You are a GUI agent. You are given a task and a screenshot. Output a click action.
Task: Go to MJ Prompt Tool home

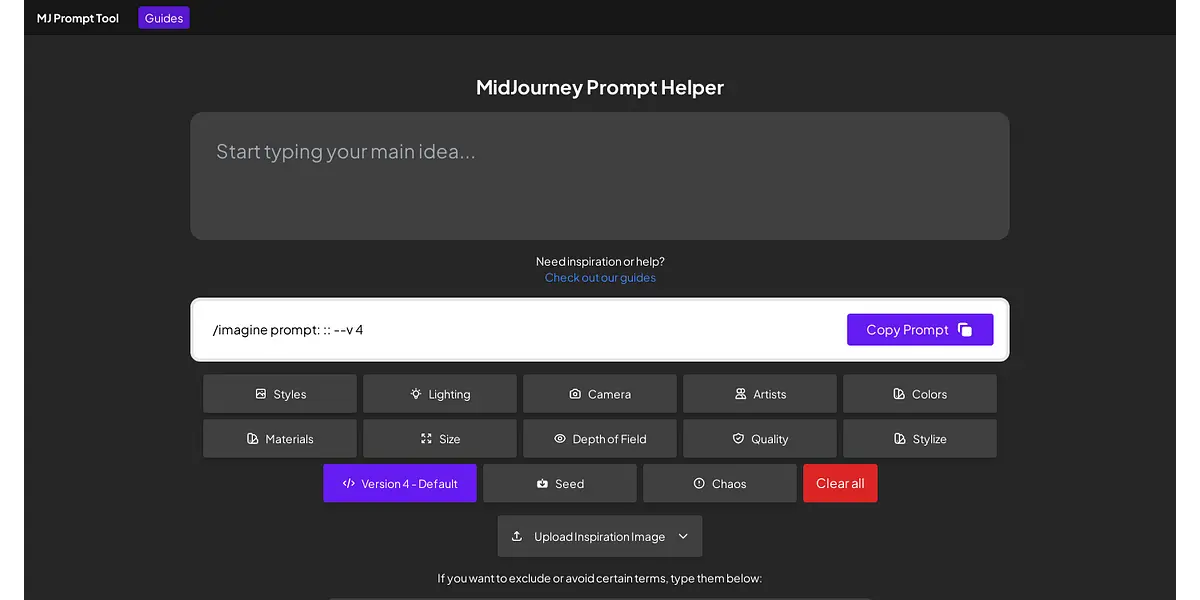[78, 18]
